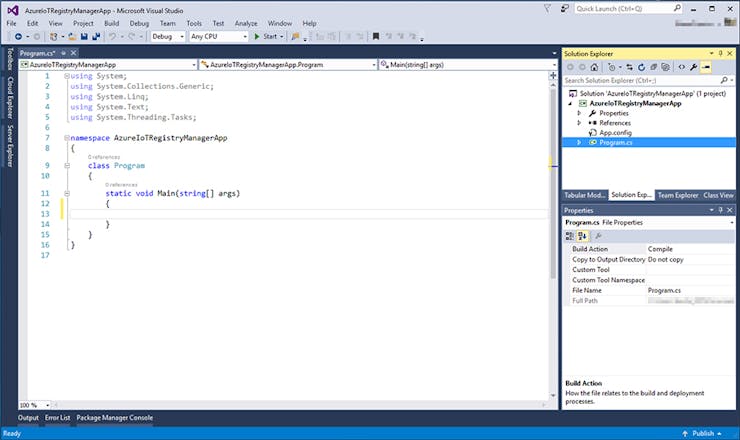Click the Start debugging button
Screen dimensions: 740x440
pyautogui.click(x=266, y=36)
